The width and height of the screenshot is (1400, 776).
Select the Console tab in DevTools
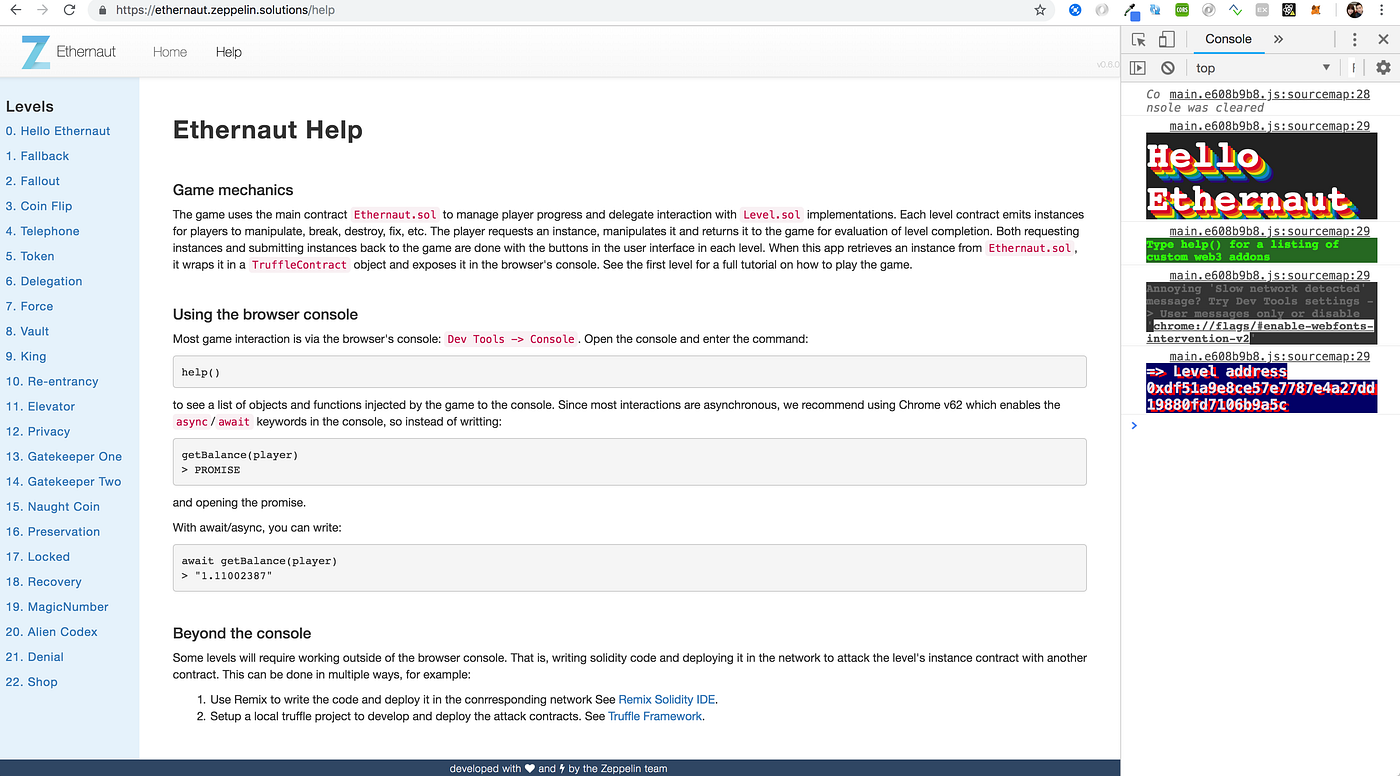click(1228, 39)
